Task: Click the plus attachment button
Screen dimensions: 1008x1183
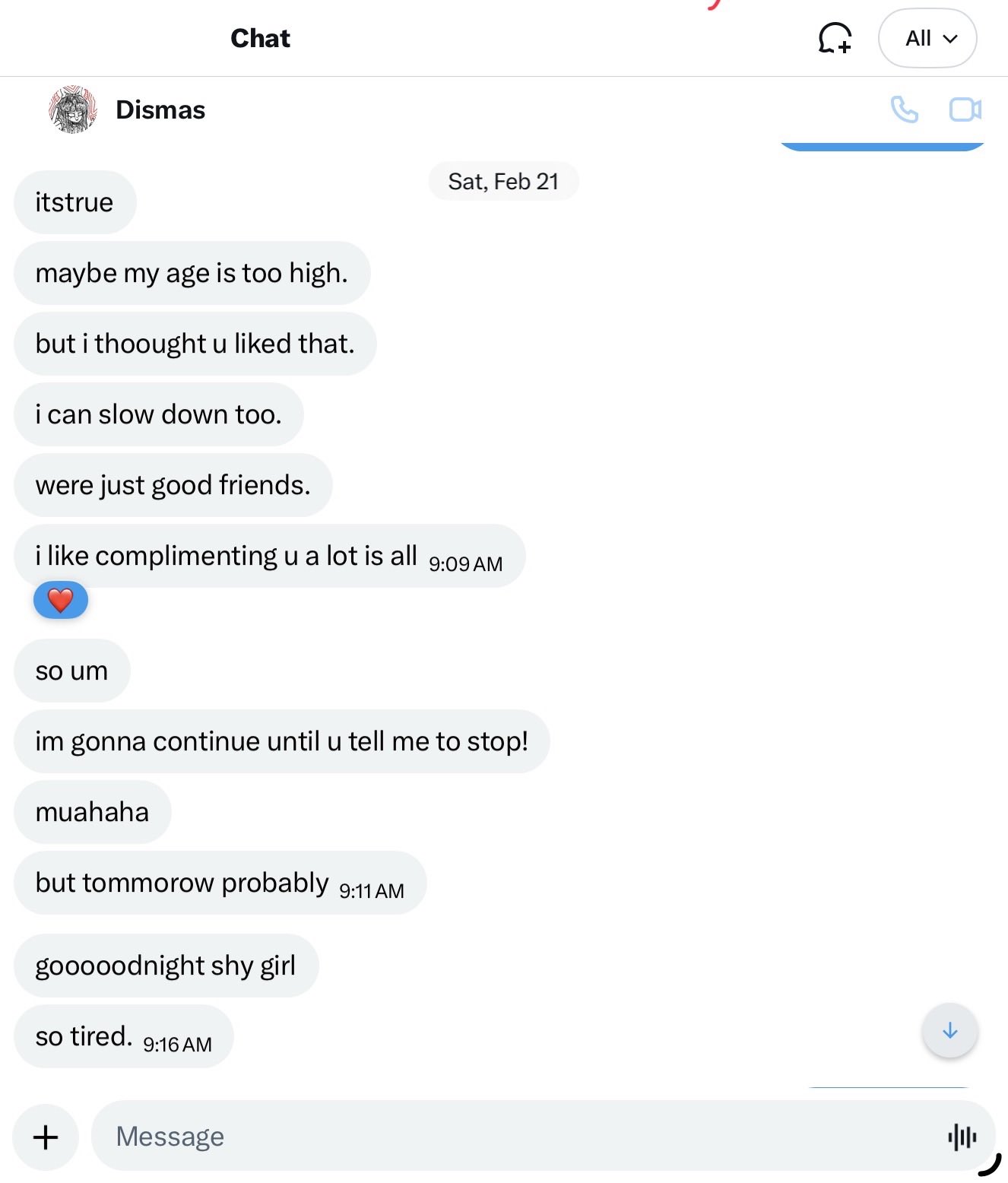Action: coord(46,1137)
